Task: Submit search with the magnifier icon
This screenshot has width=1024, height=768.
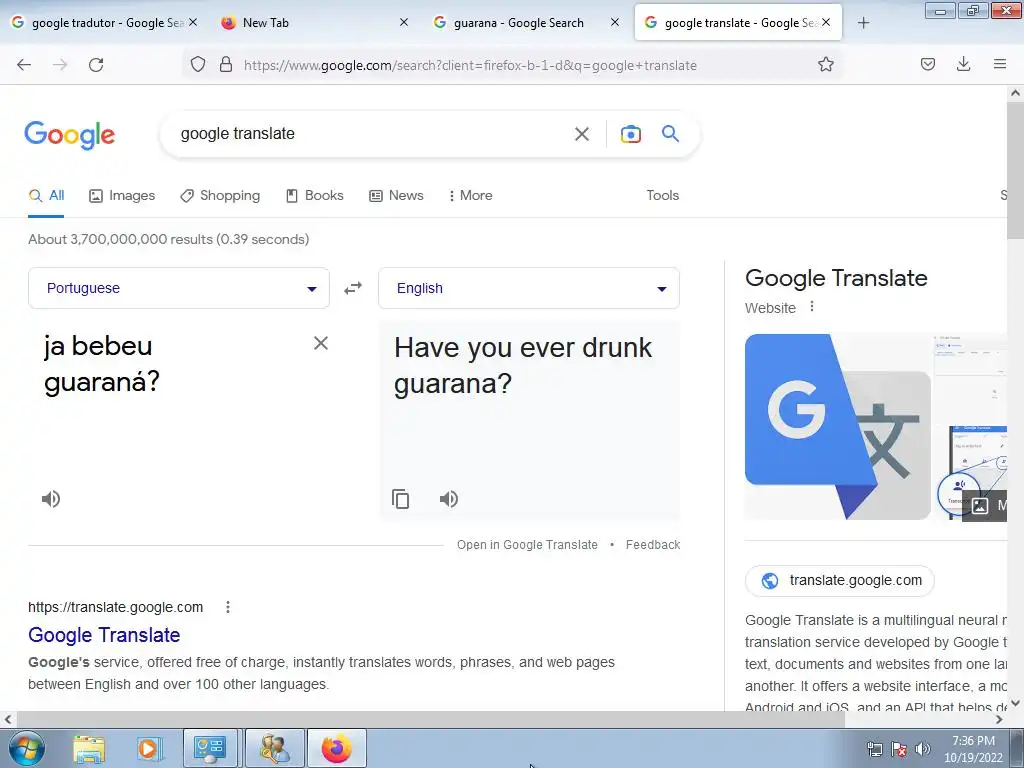Action: click(670, 134)
